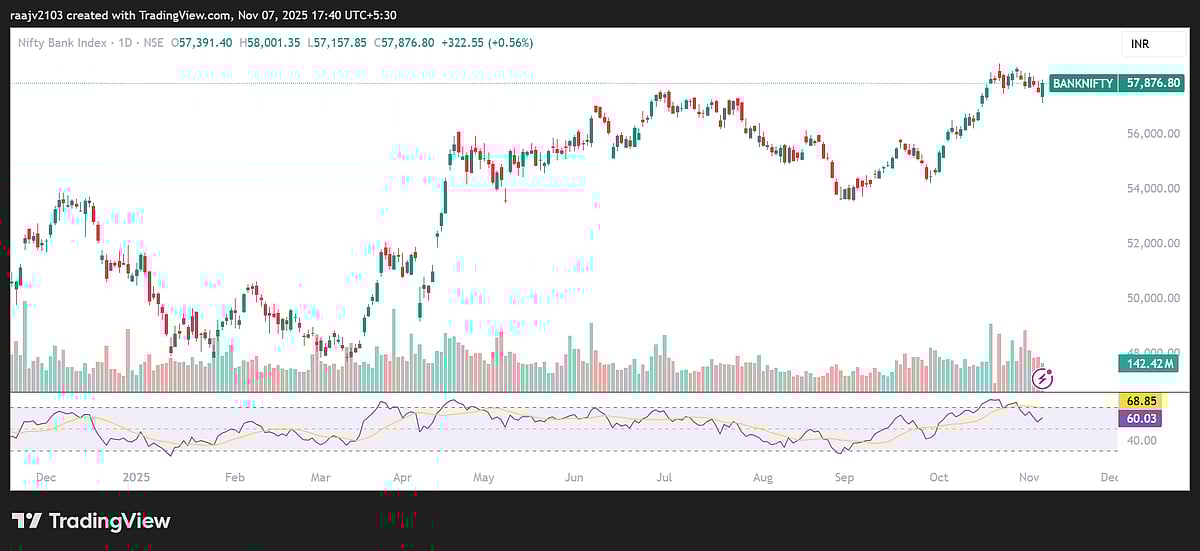Image resolution: width=1200 pixels, height=551 pixels.
Task: Click the Nifty Bank Index chart title
Action: coord(65,43)
